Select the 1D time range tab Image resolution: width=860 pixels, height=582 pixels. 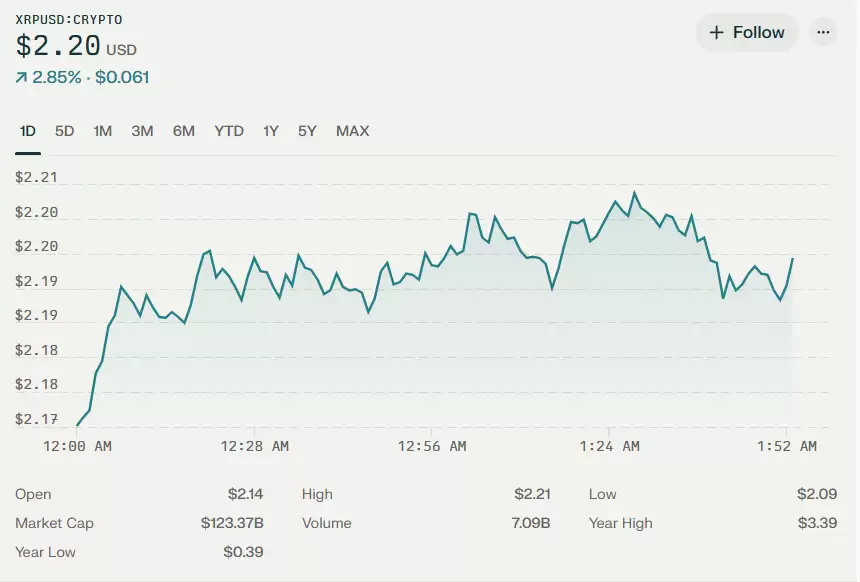coord(28,131)
